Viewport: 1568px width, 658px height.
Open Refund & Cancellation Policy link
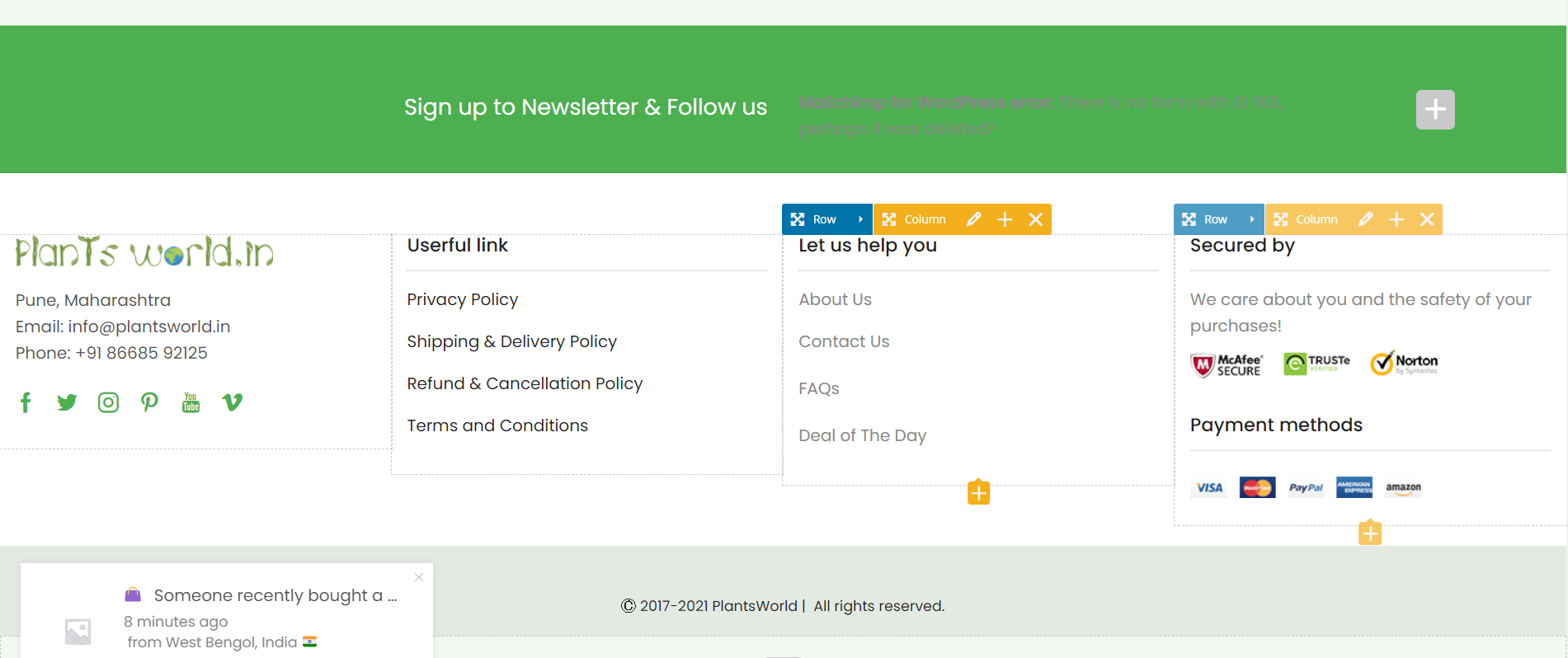tap(525, 383)
